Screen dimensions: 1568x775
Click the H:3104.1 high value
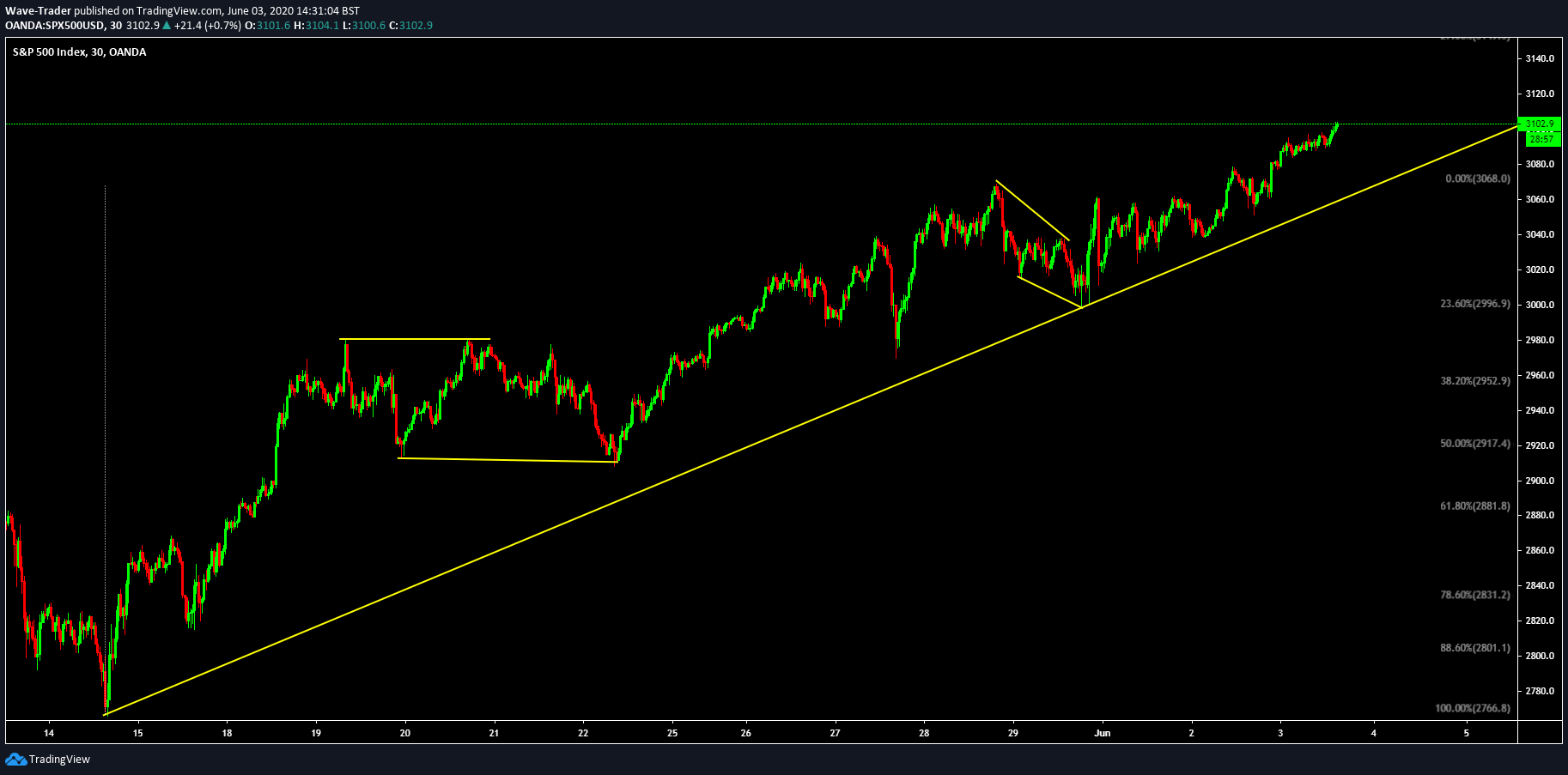(x=317, y=26)
